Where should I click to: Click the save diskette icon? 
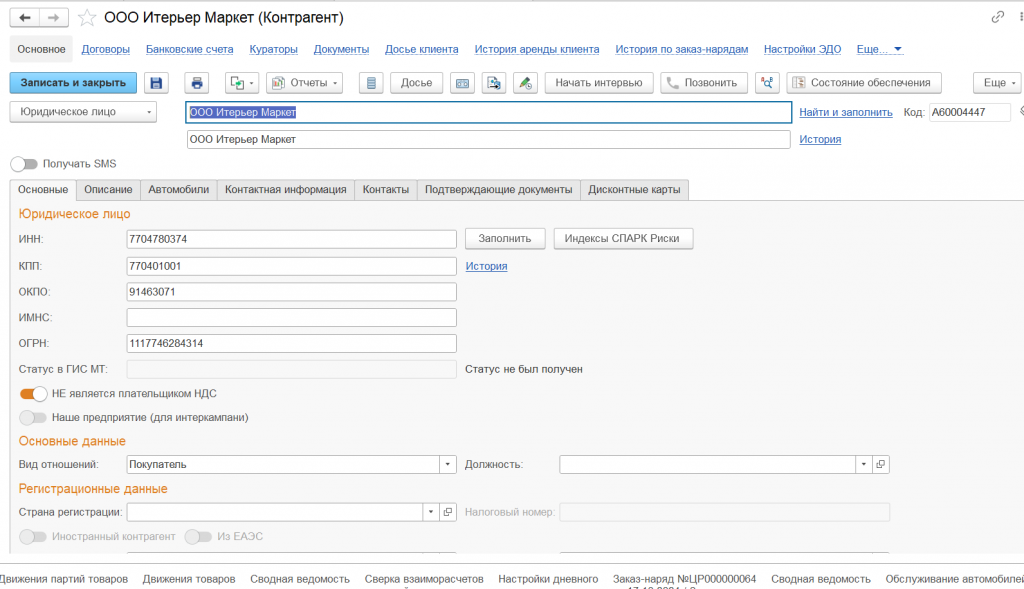pos(158,83)
